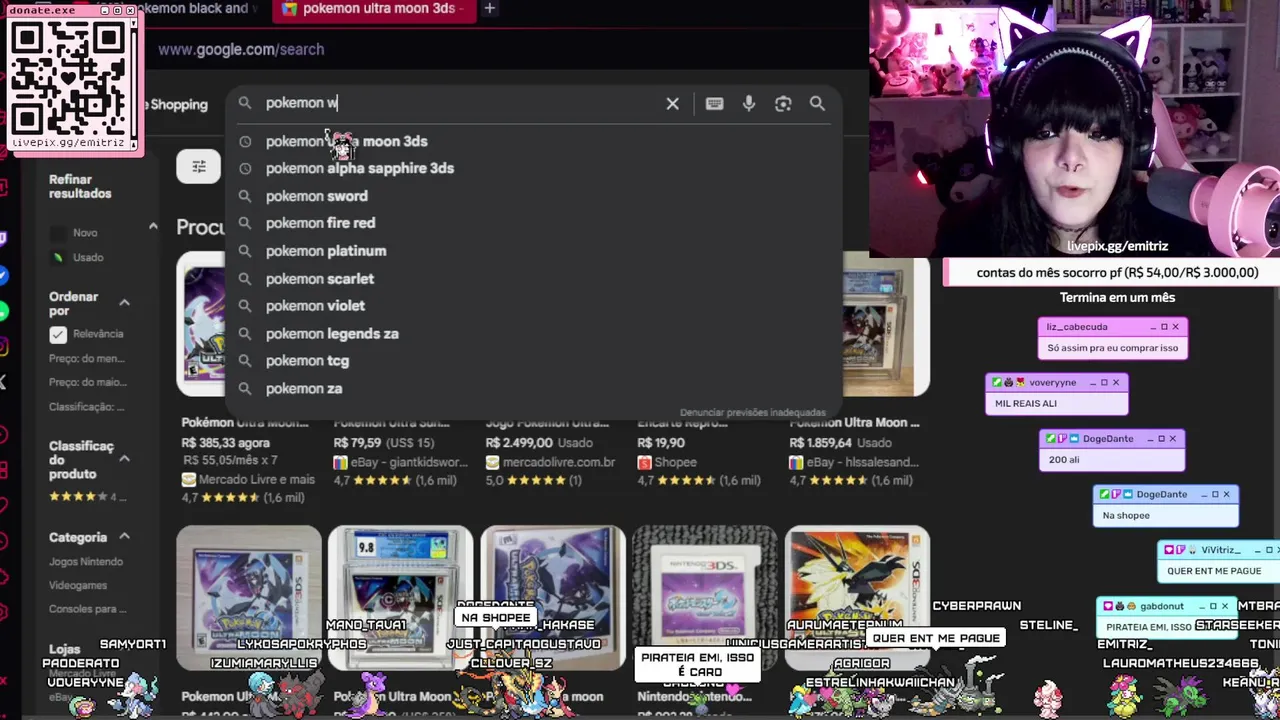Click search icon beside pokemon tcg suggestion
Viewport: 1280px width, 720px height.
245,361
